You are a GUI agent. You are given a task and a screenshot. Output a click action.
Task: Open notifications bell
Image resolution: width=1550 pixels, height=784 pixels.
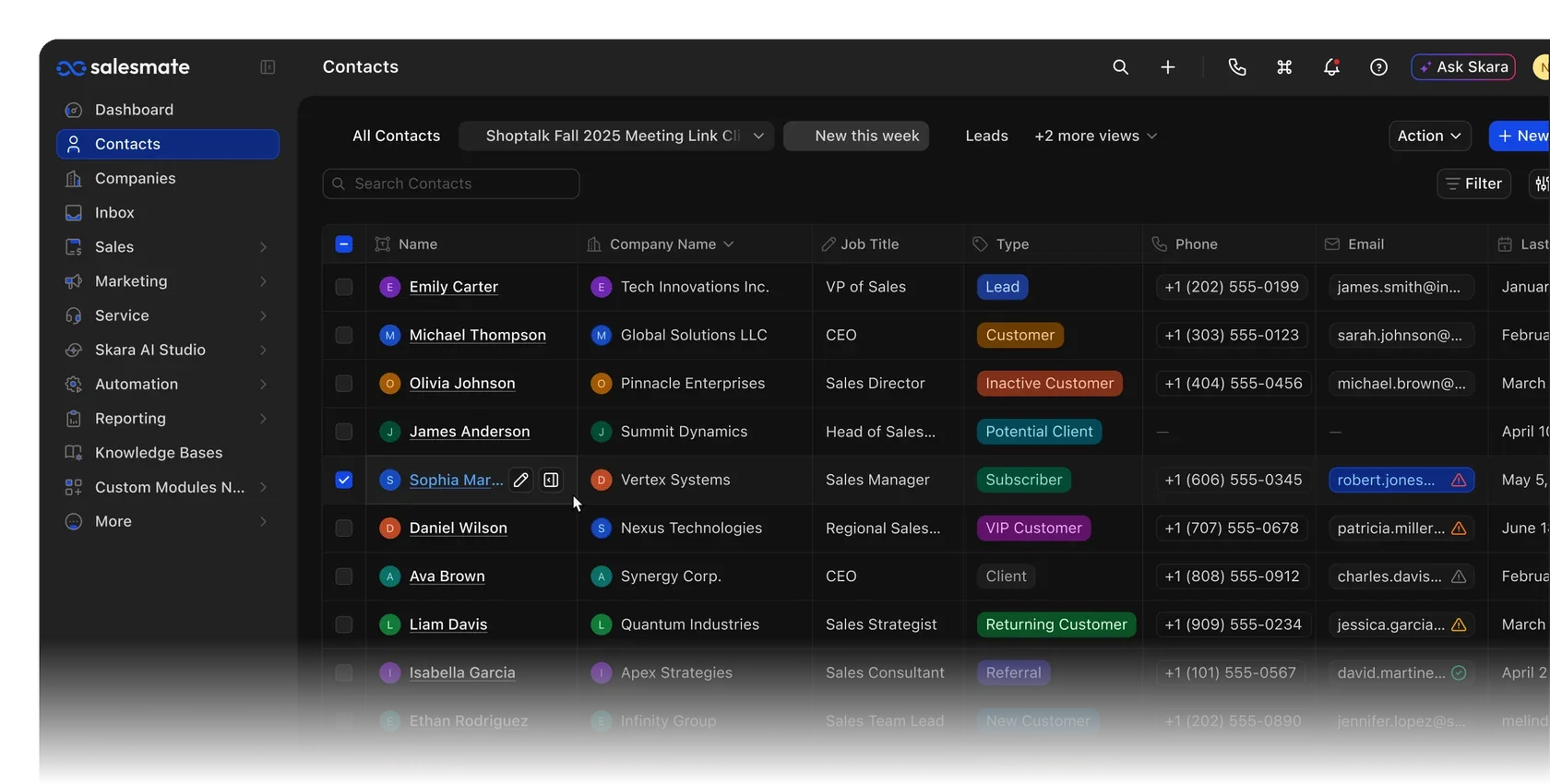(x=1331, y=67)
